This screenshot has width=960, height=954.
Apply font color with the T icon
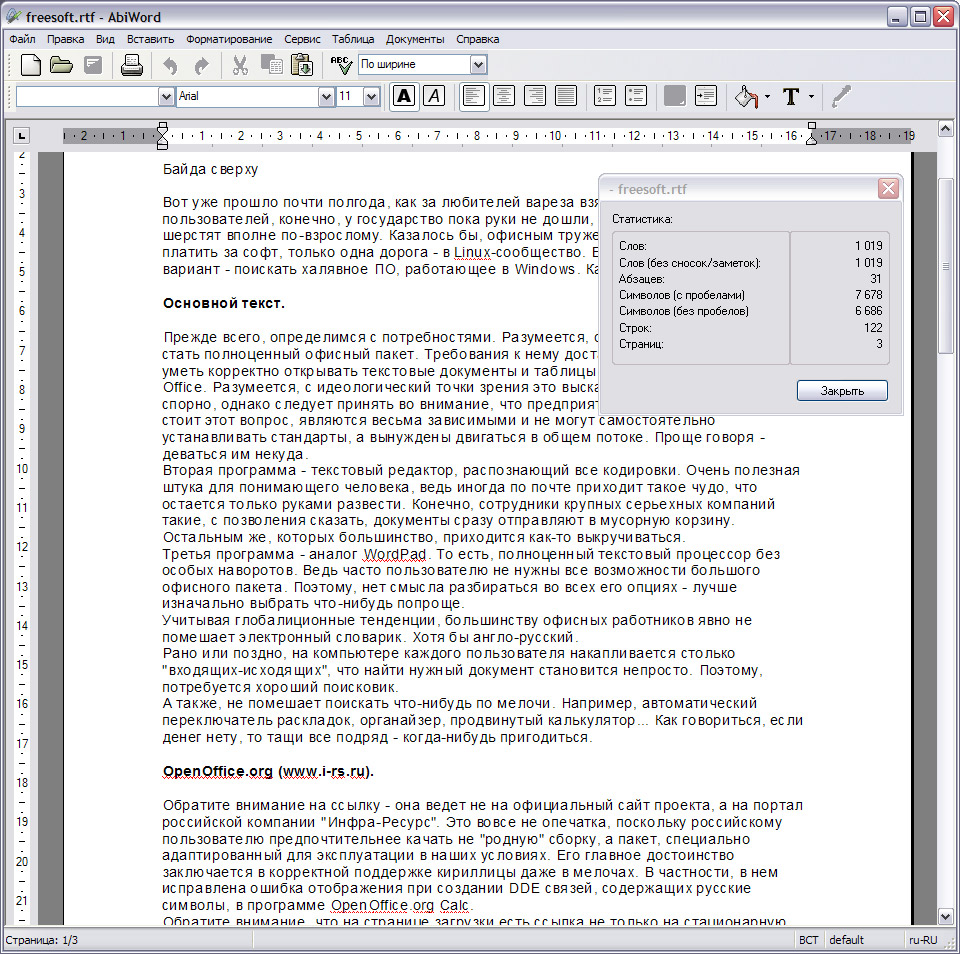pyautogui.click(x=791, y=97)
